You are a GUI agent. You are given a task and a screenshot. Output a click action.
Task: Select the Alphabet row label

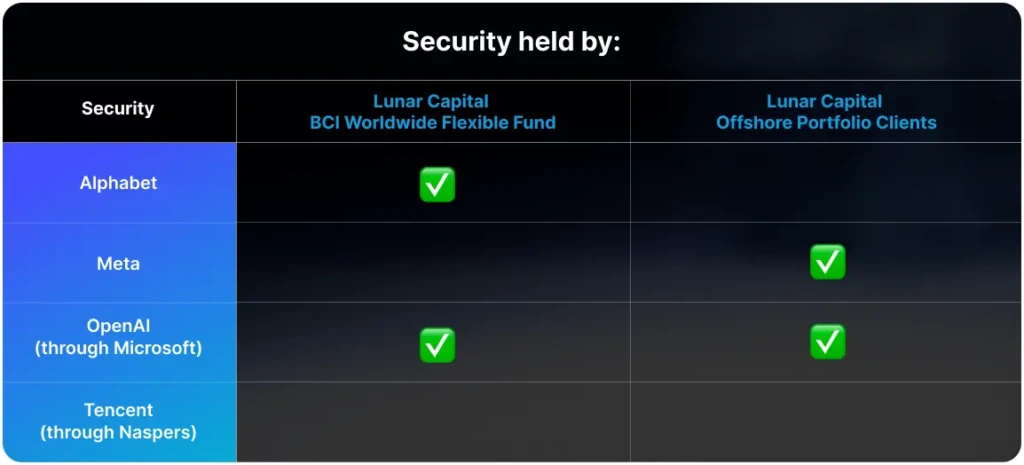[x=118, y=183]
